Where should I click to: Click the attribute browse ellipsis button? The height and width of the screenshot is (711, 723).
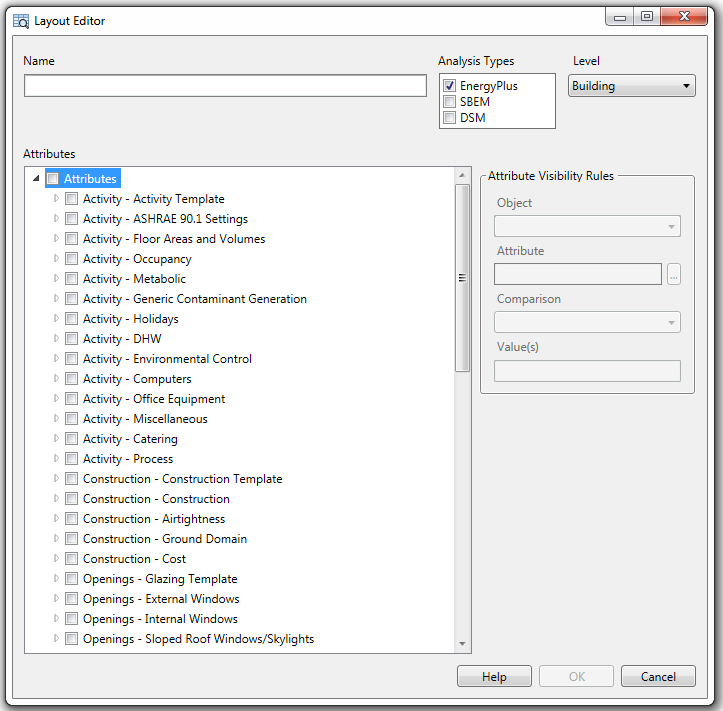[x=674, y=274]
